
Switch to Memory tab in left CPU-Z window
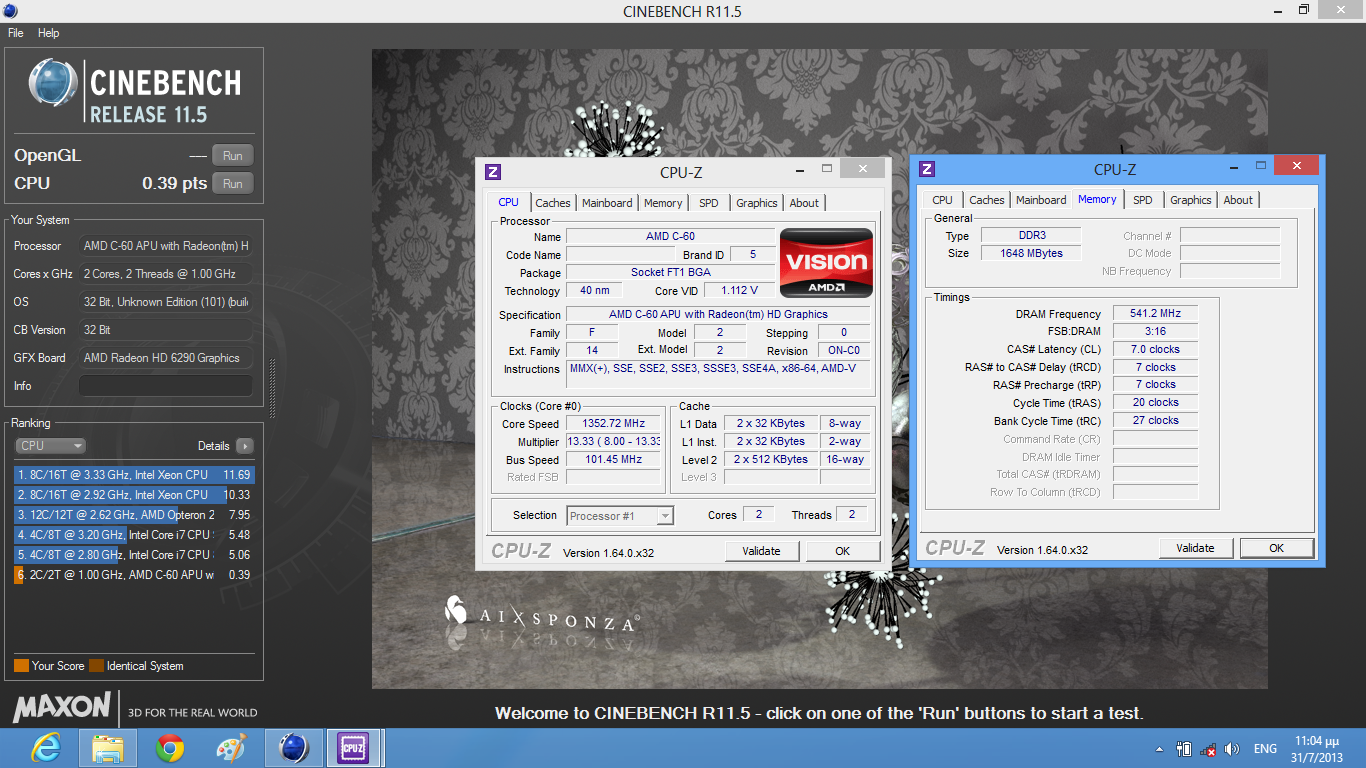[x=663, y=203]
